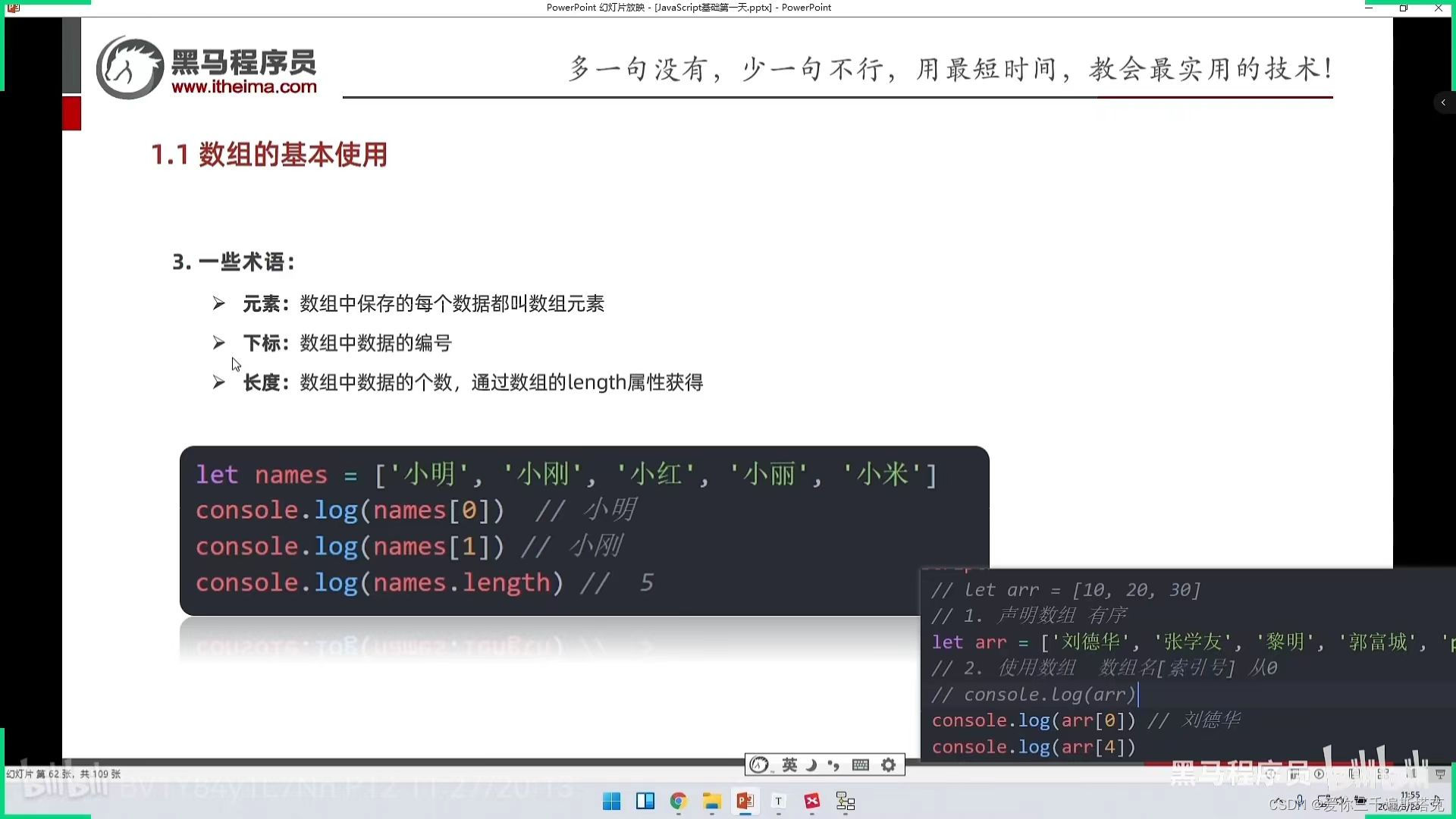
Task: Open IME toolbar settings gear
Action: 889,765
